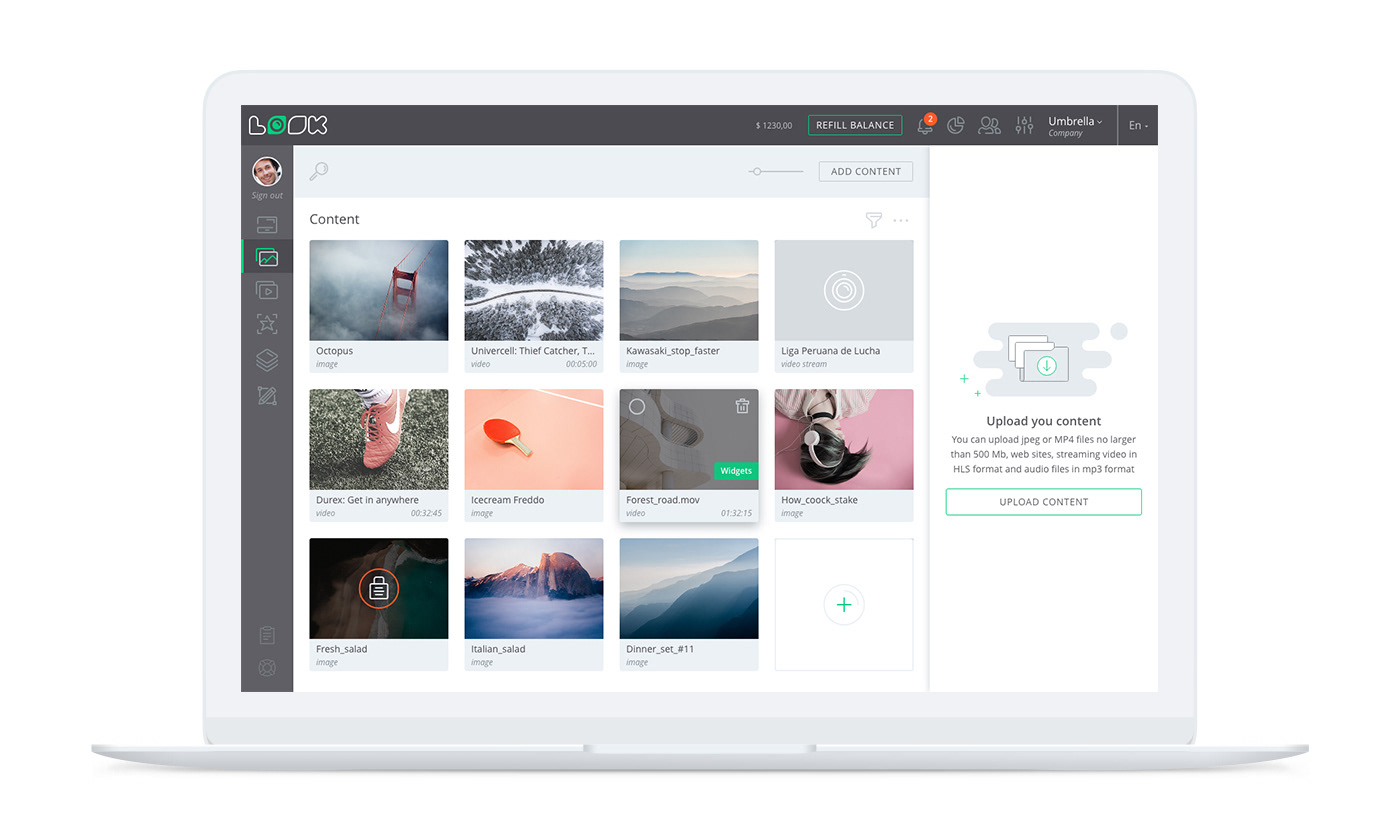1400x828 pixels.
Task: Open the users icon in header
Action: click(989, 125)
